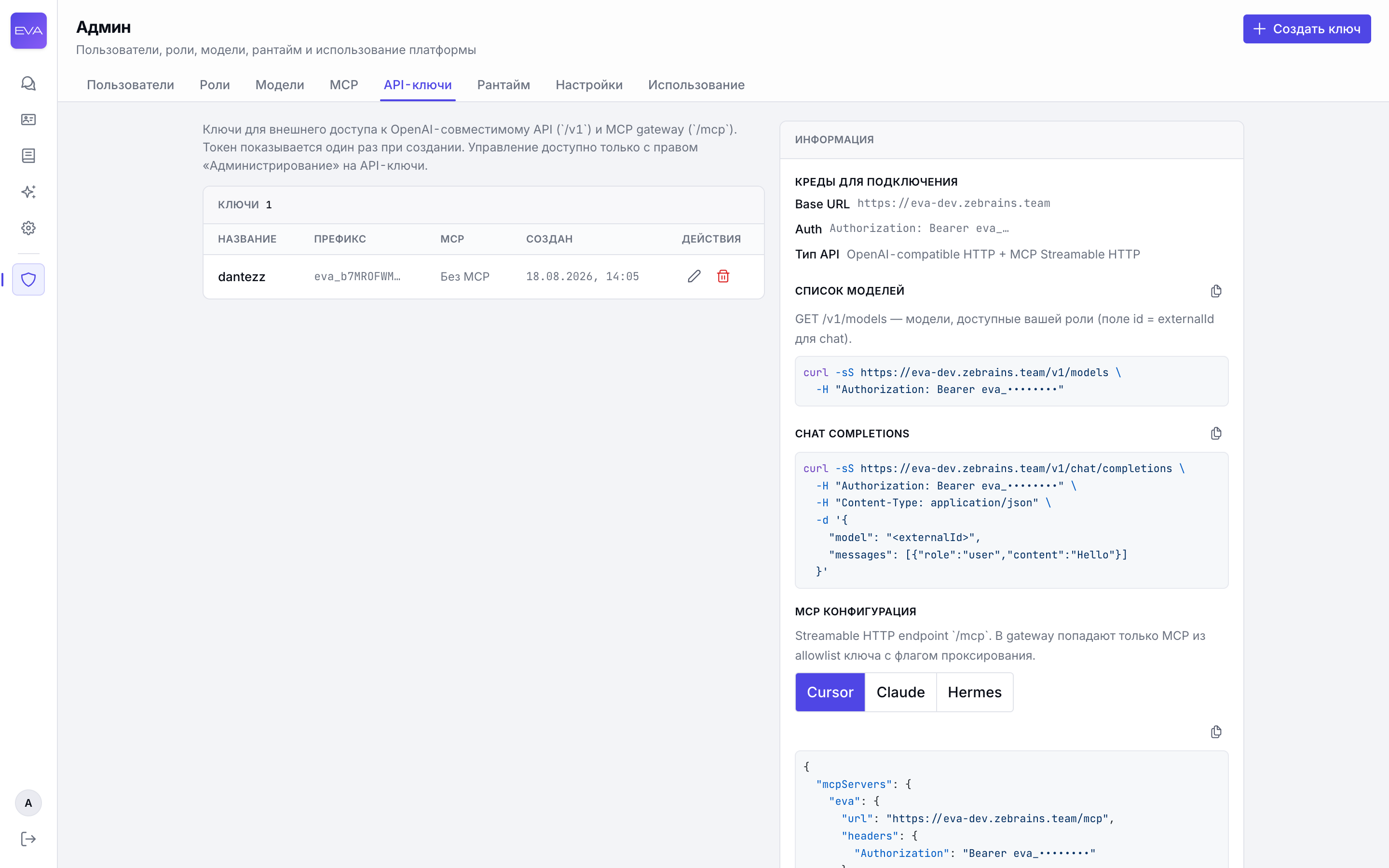The image size is (1389, 868).
Task: Copy the Chat Completions curl command
Action: pos(1216,434)
